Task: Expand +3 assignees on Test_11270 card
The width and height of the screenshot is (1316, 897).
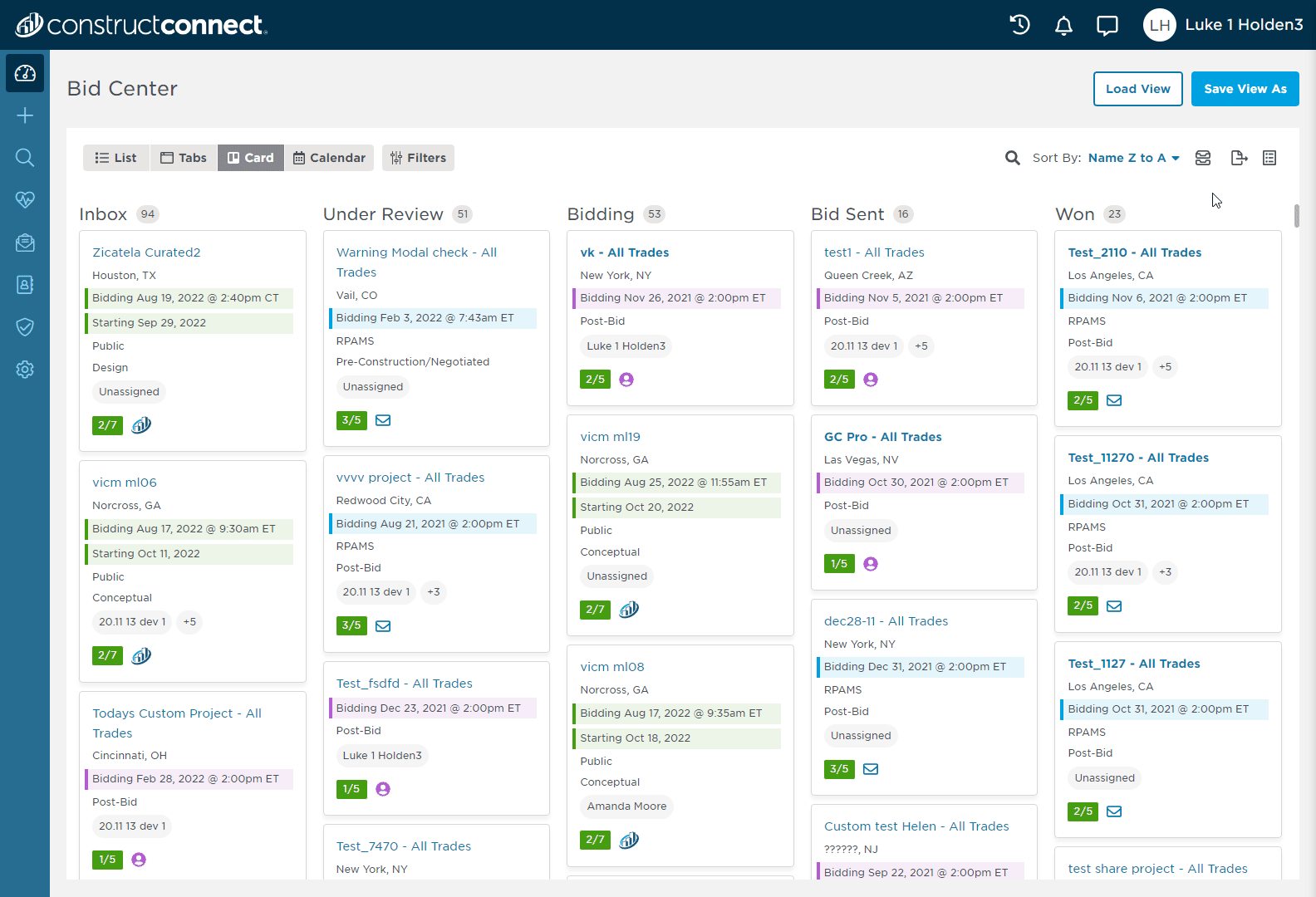Action: [x=1166, y=572]
